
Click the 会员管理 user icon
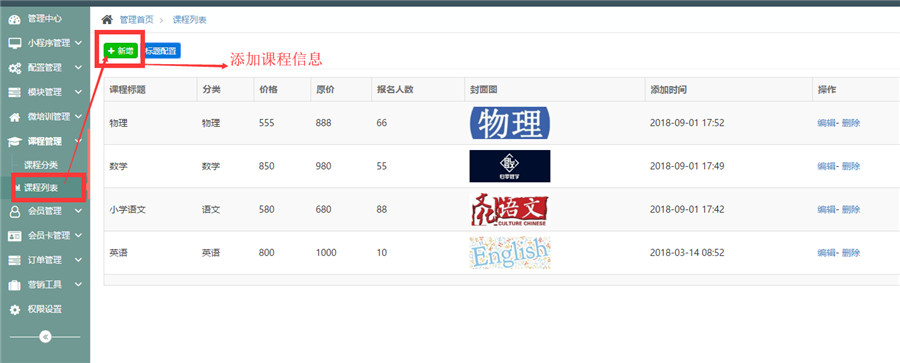click(15, 211)
